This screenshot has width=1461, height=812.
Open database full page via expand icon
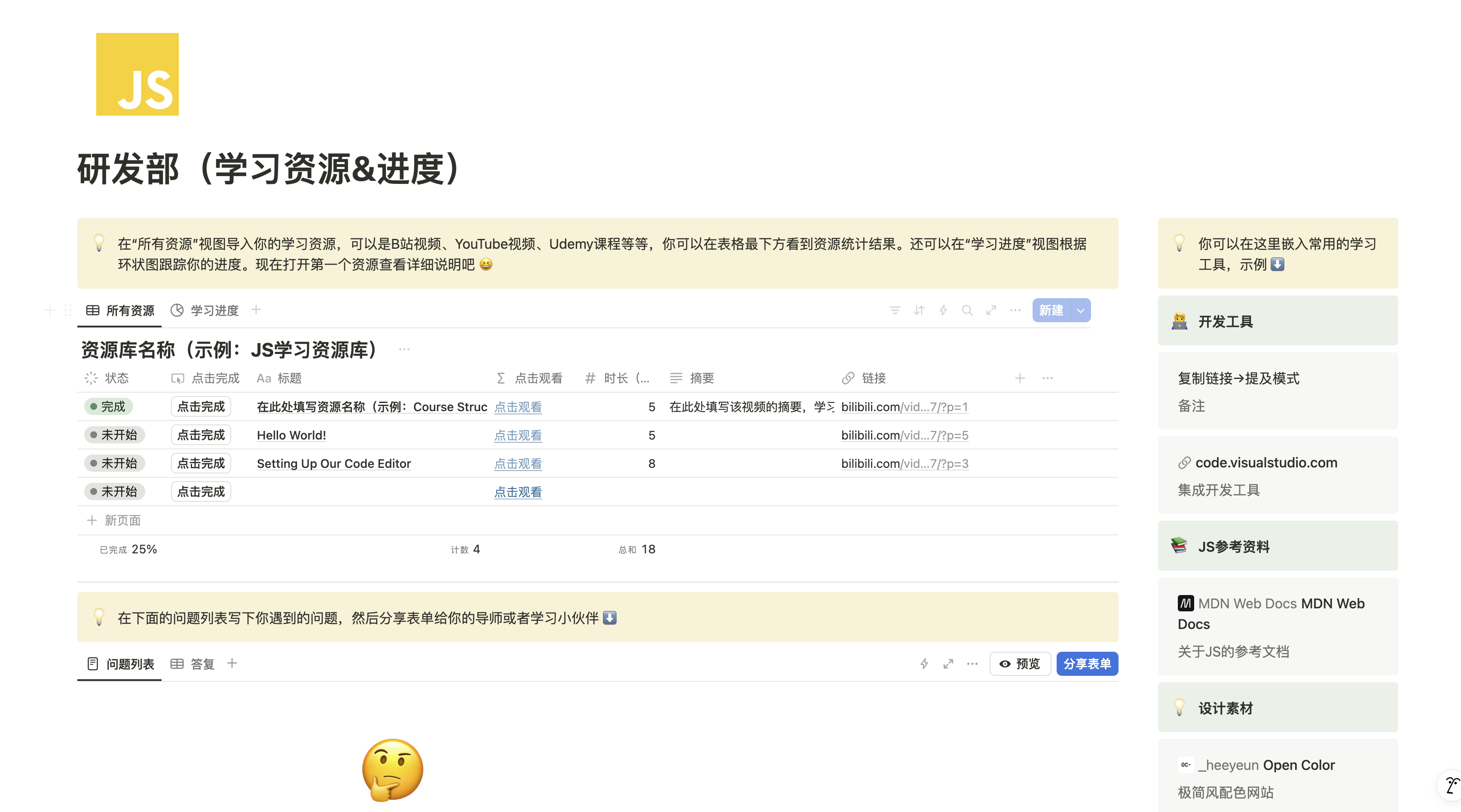coord(991,310)
